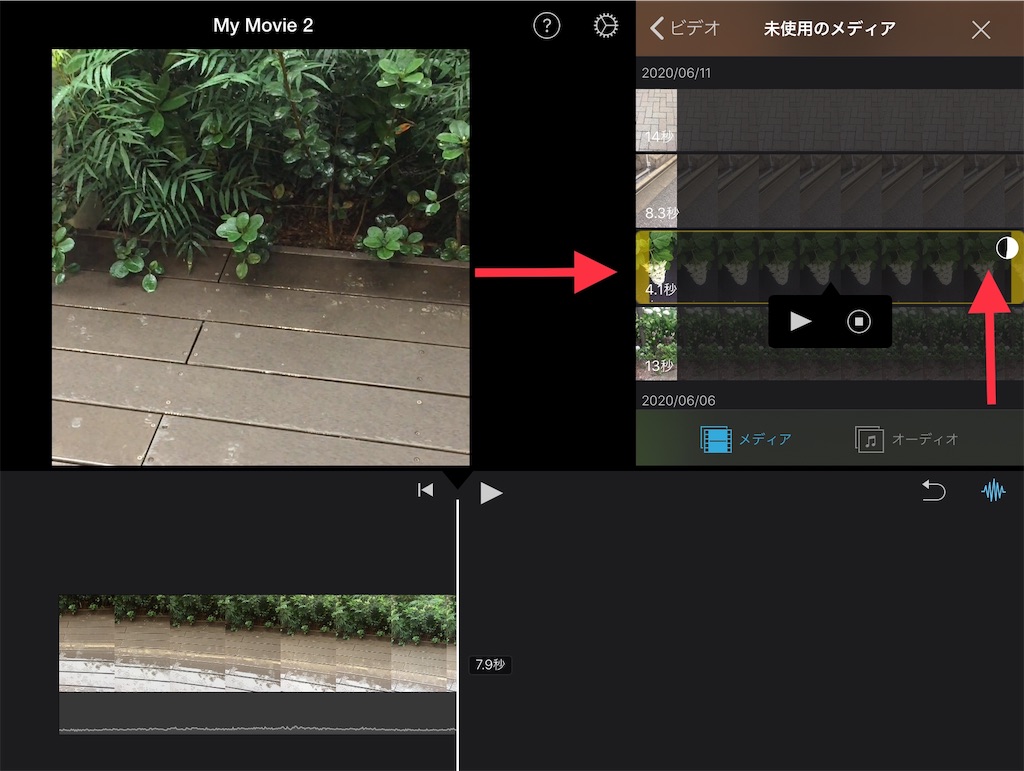Viewport: 1024px width, 771px height.
Task: Tap the skip-to-beginning icon above the timeline
Action: click(x=426, y=489)
